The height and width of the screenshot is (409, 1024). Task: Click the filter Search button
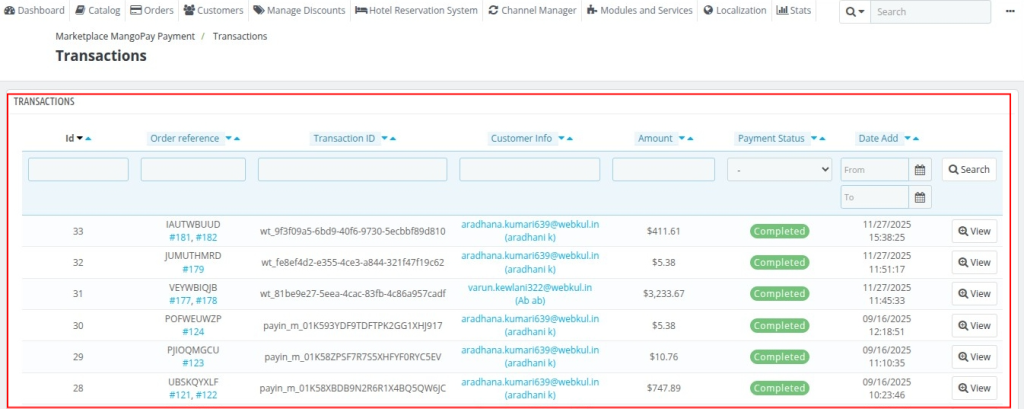pyautogui.click(x=969, y=169)
